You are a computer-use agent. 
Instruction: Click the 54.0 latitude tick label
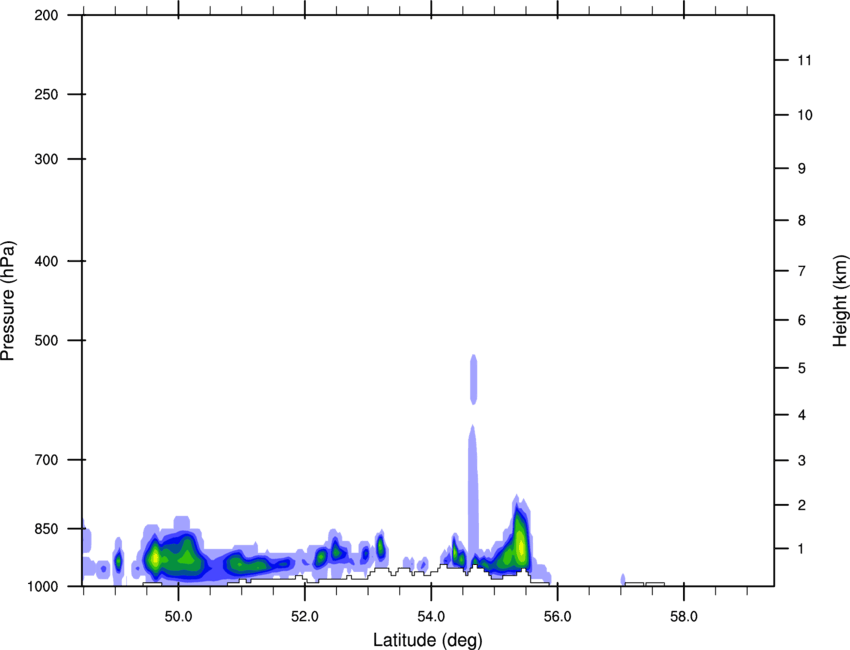[x=431, y=617]
